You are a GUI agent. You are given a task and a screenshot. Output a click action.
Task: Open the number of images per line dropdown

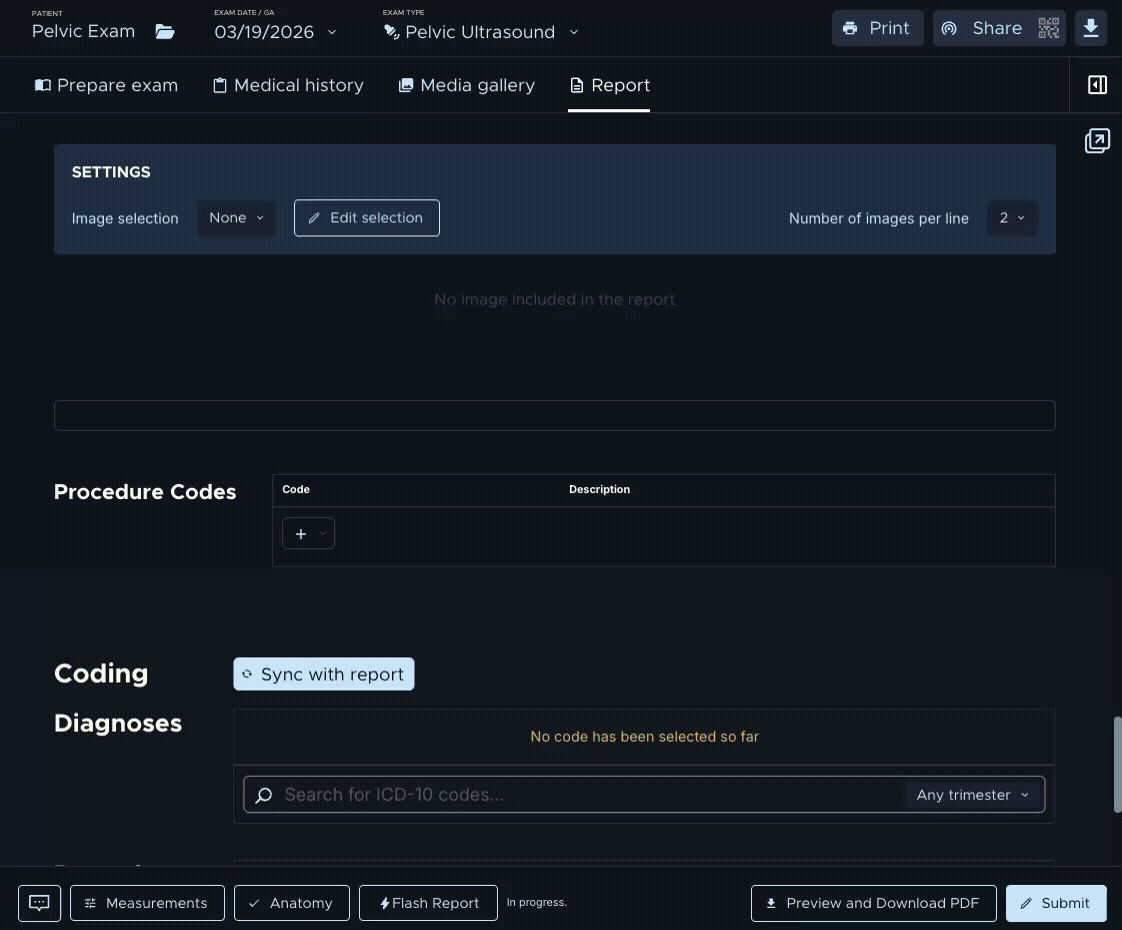(x=1011, y=217)
